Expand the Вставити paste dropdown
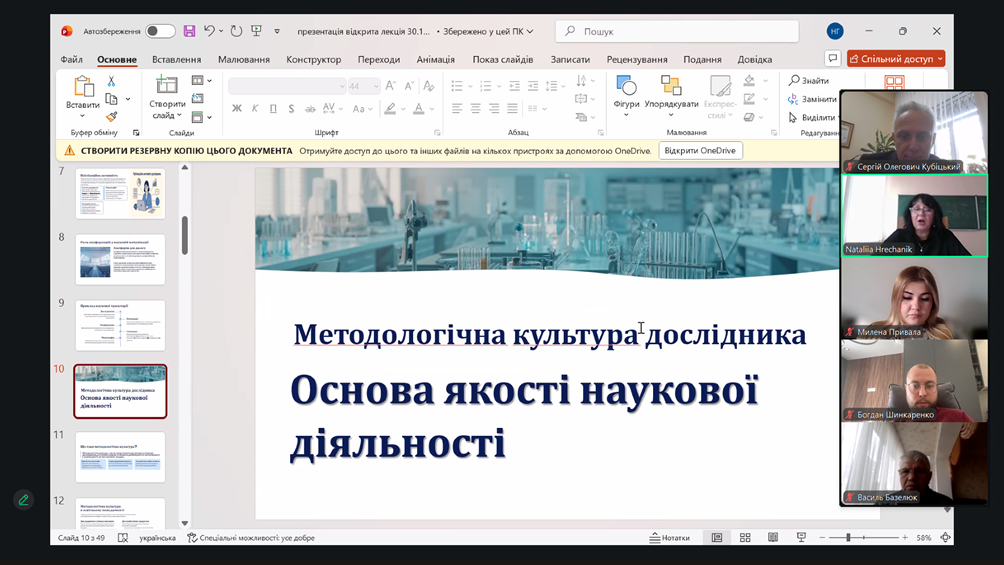The image size is (1004, 565). click(x=83, y=116)
